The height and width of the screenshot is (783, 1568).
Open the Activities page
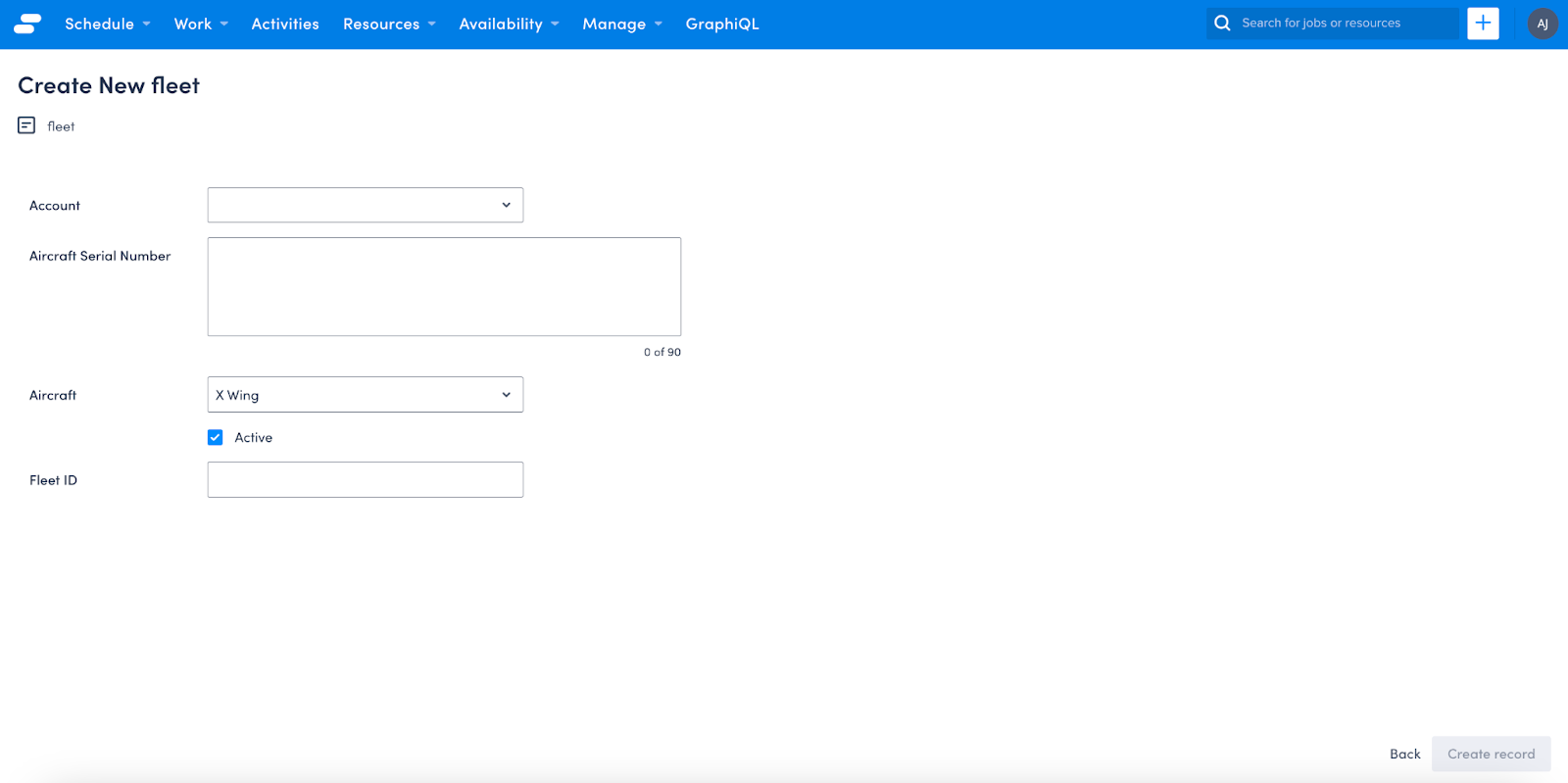click(x=285, y=24)
